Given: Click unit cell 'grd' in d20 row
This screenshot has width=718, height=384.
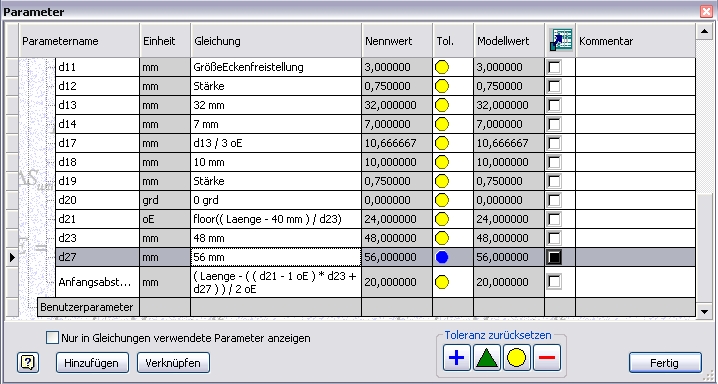Looking at the screenshot, I should [x=165, y=200].
